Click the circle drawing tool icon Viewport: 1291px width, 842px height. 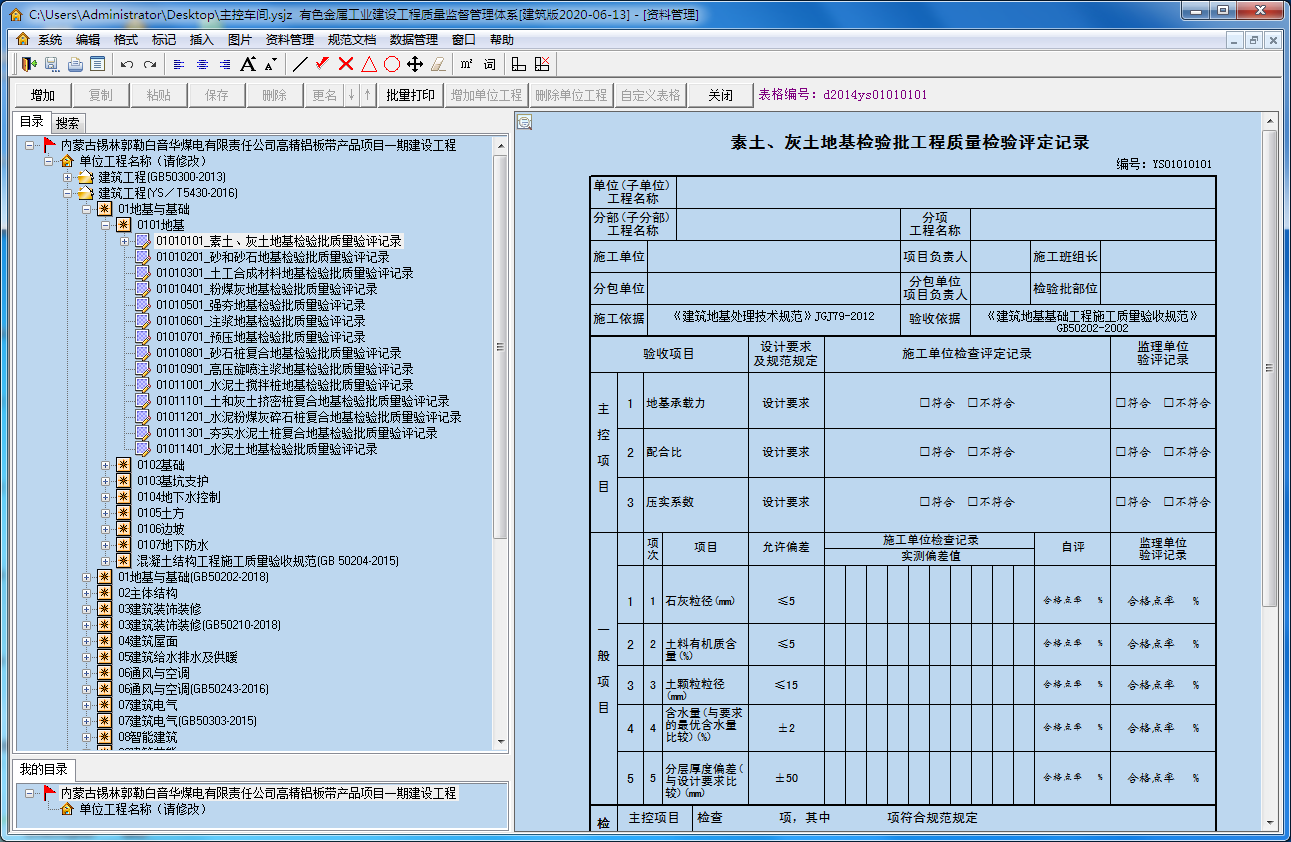(x=392, y=64)
